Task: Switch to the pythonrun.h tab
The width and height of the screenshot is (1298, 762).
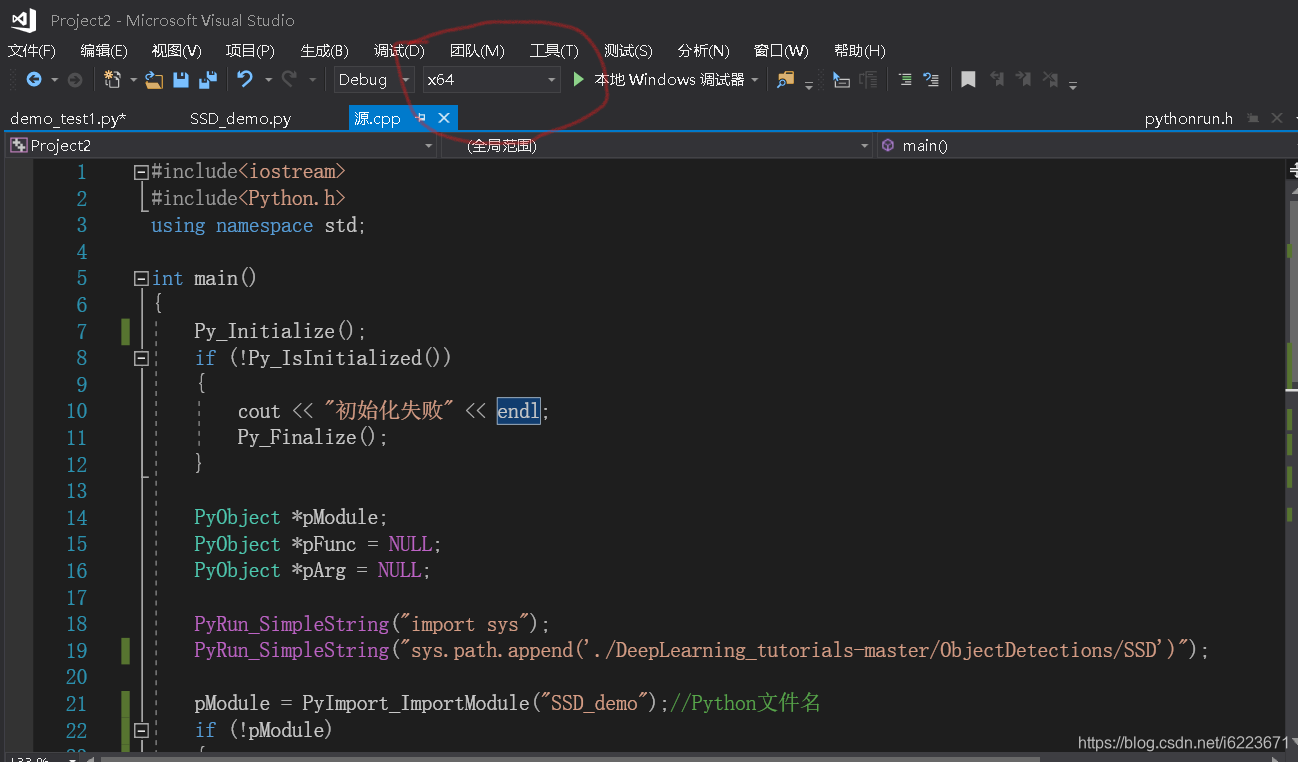Action: pos(1189,119)
